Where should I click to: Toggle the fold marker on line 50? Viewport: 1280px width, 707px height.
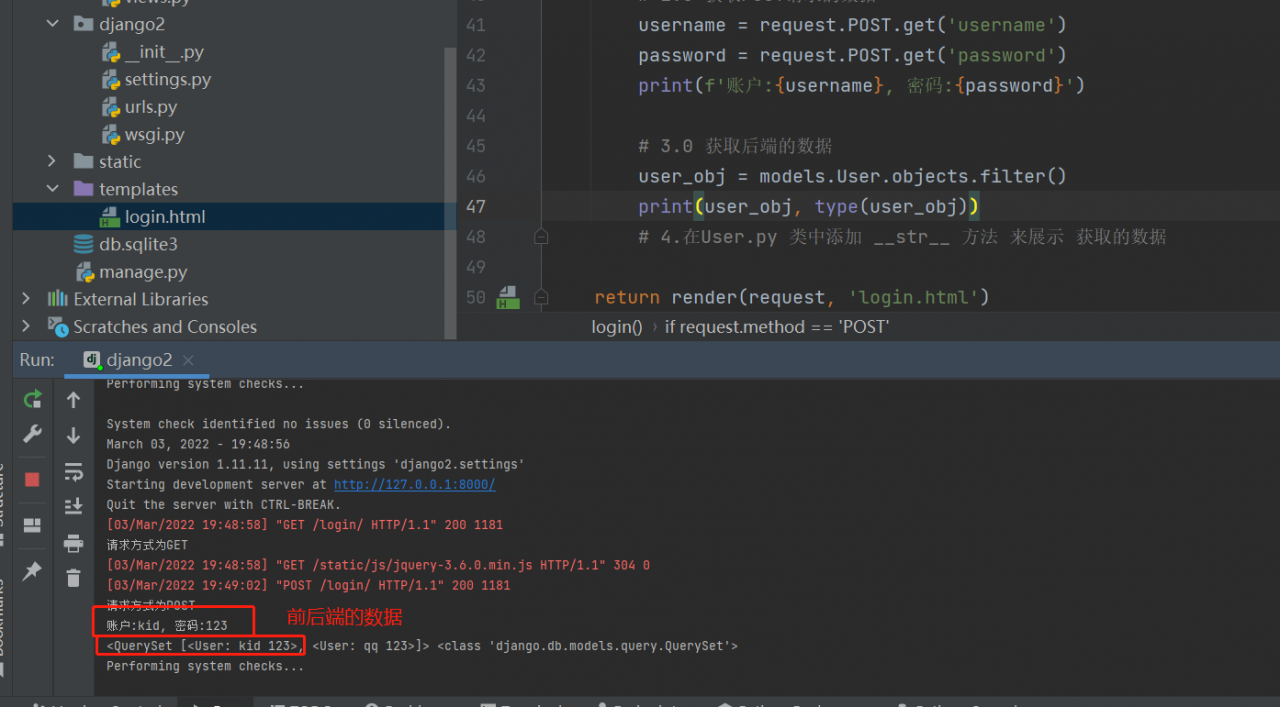(541, 297)
